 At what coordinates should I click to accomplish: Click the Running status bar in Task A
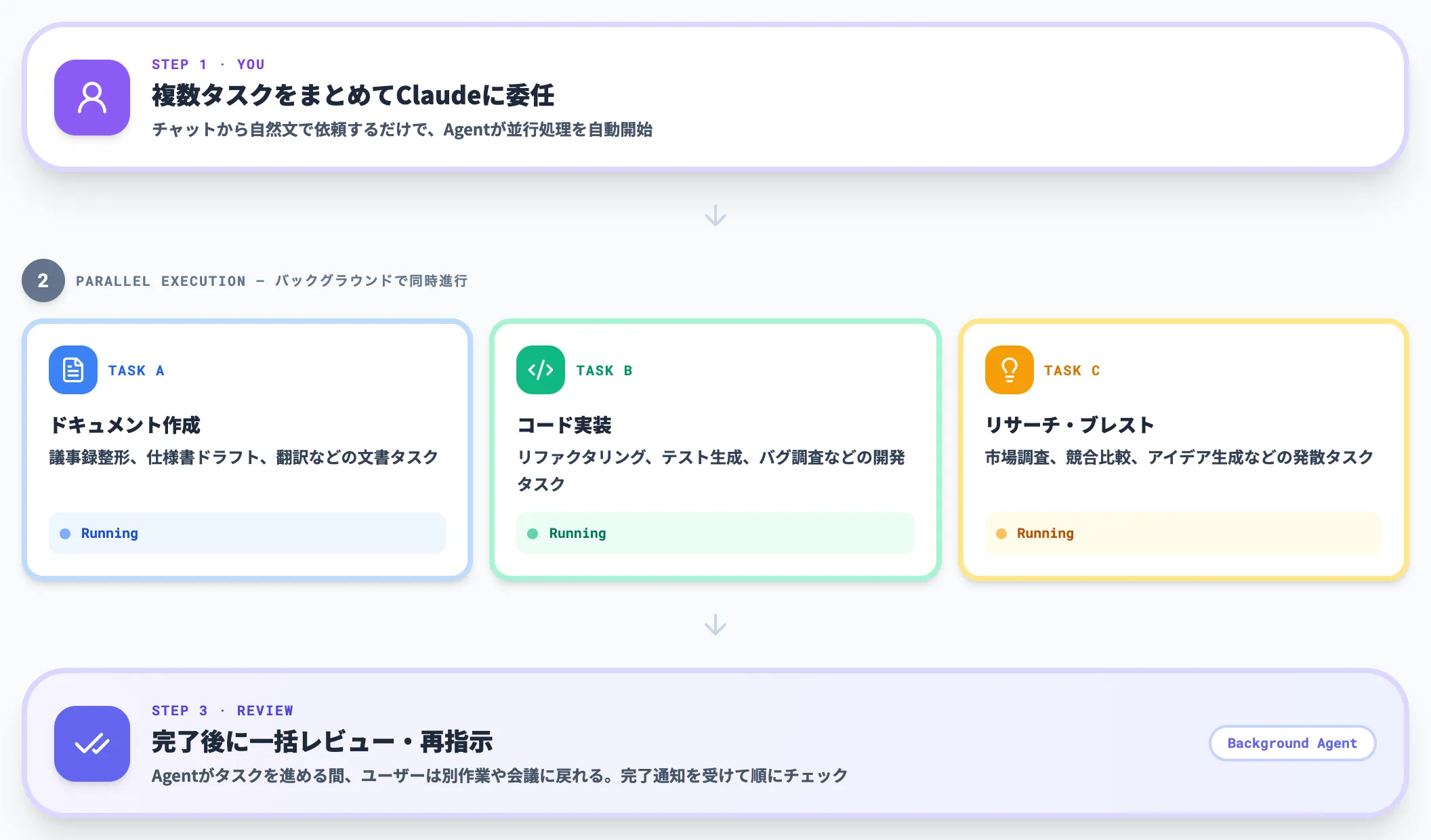point(247,533)
